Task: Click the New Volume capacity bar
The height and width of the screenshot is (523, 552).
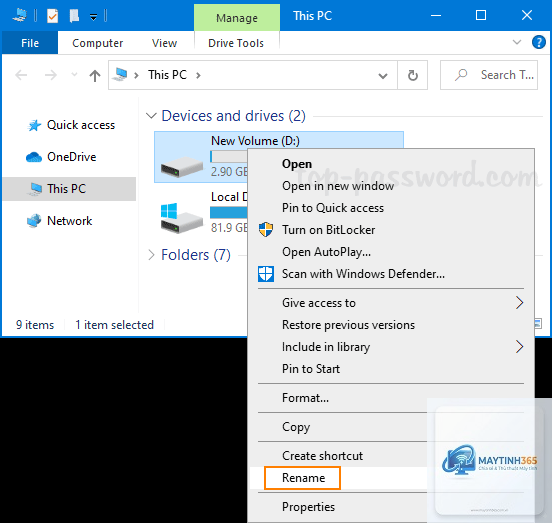Action: pyautogui.click(x=229, y=156)
